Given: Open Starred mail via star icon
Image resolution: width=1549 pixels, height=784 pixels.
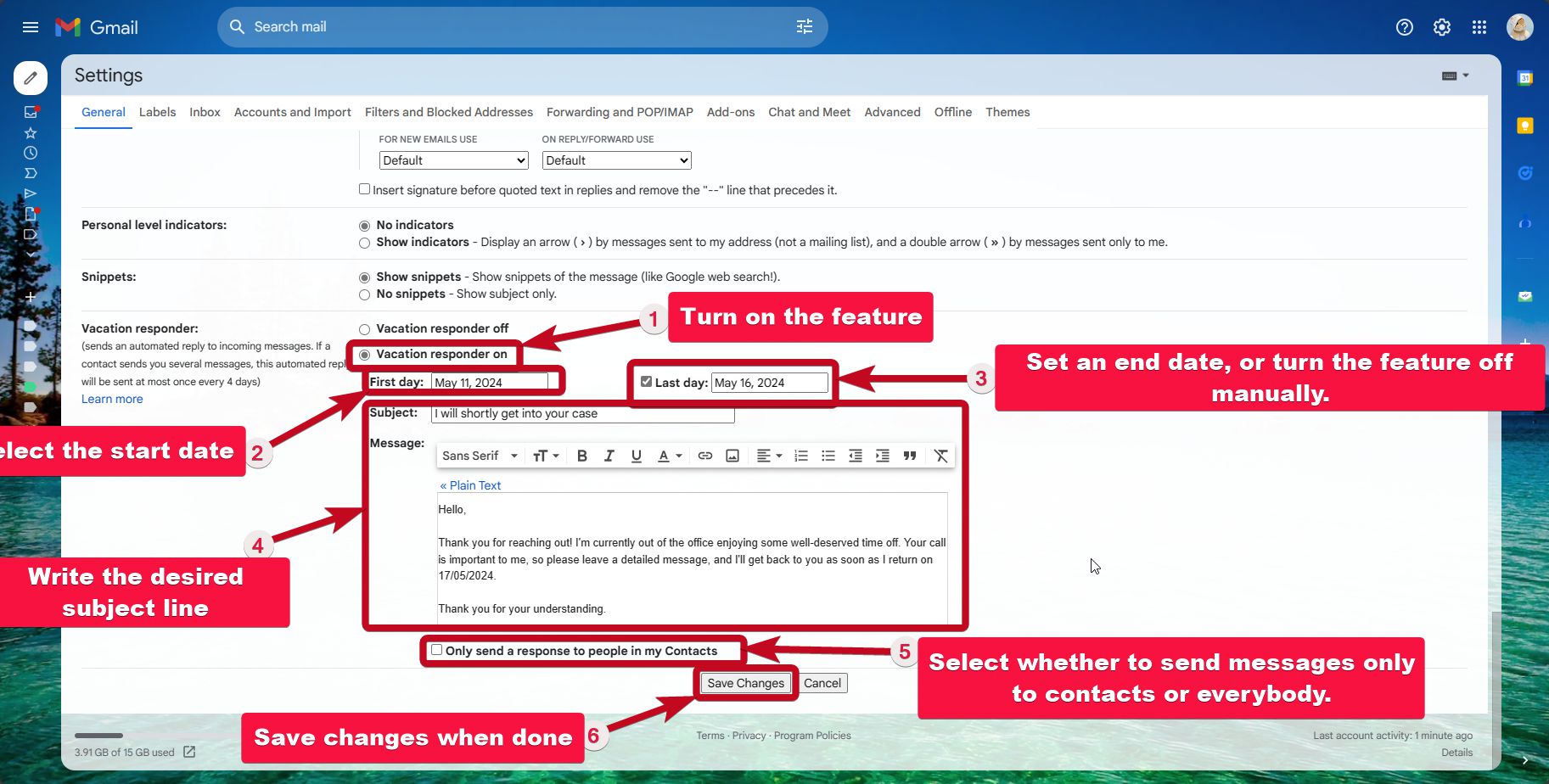Looking at the screenshot, I should (x=31, y=132).
